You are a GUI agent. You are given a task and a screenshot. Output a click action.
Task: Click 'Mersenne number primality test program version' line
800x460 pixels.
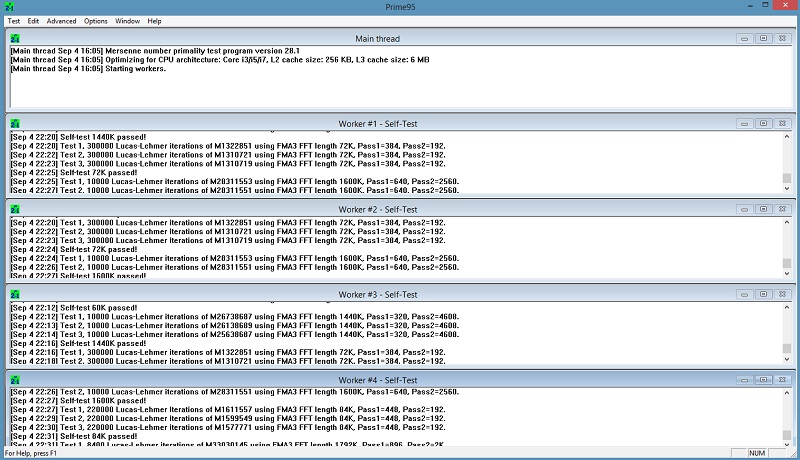click(x=155, y=50)
